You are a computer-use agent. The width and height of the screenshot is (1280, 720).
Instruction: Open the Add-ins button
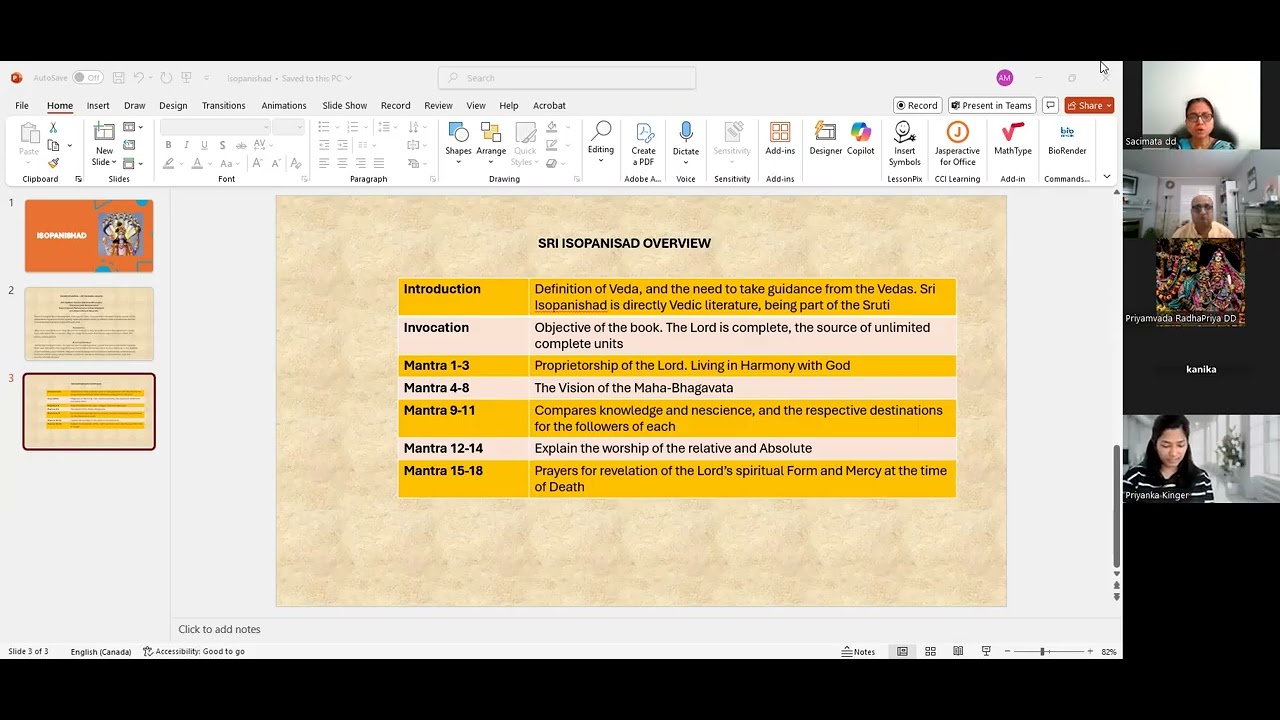780,140
